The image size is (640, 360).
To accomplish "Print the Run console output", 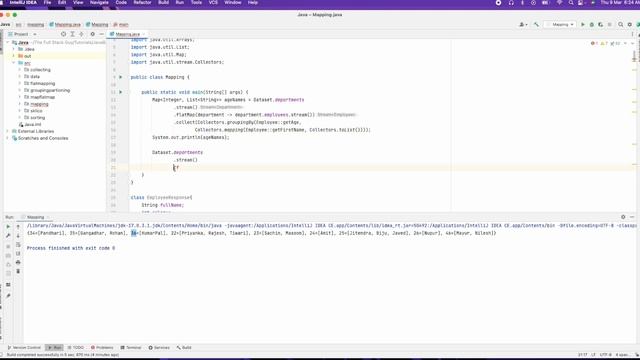I will pos(18,262).
